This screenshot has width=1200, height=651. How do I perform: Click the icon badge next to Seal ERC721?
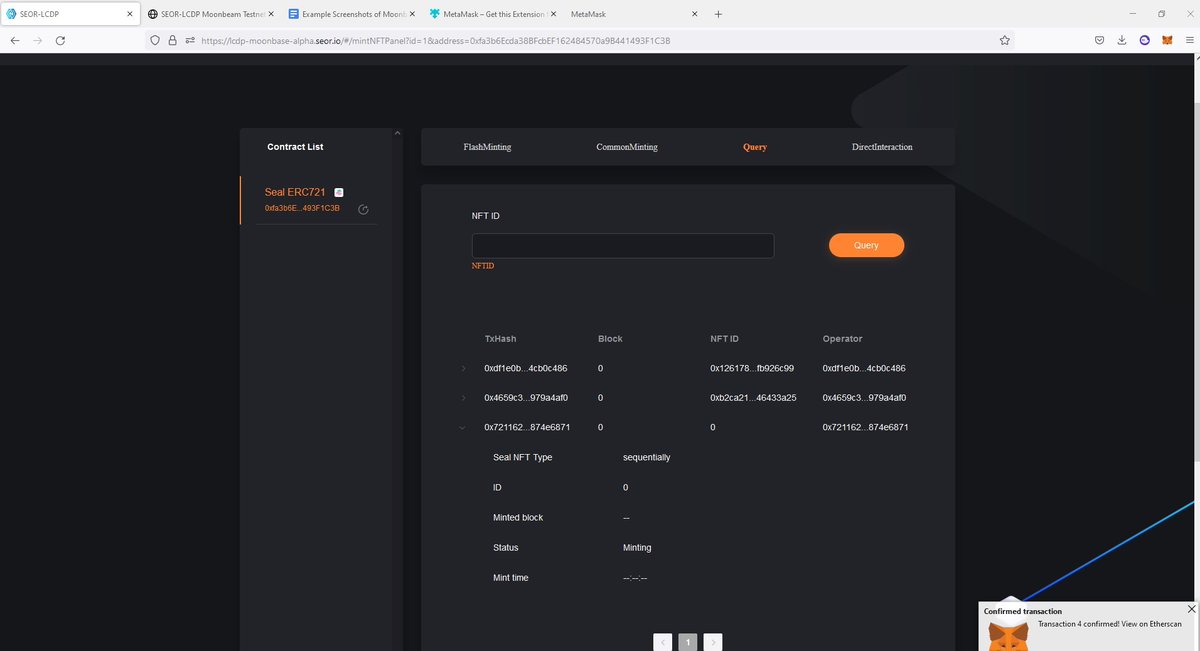pos(338,191)
